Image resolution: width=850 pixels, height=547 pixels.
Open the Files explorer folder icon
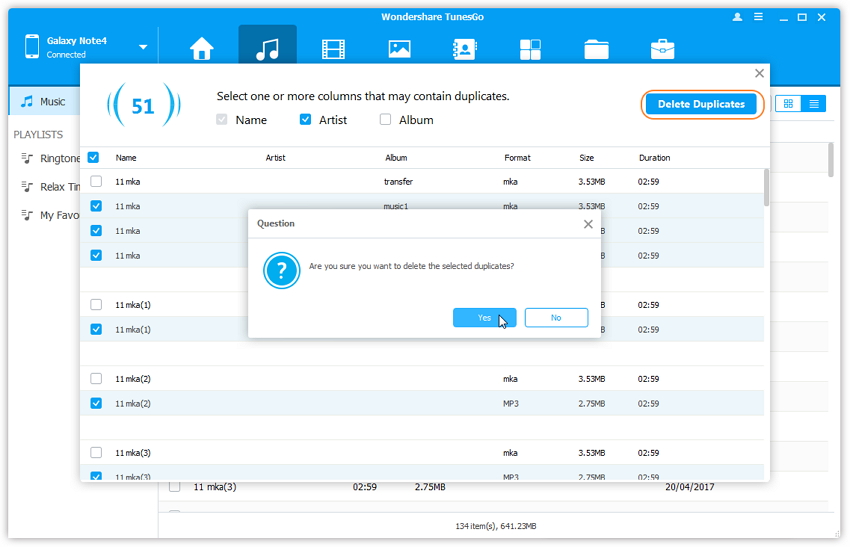click(596, 48)
